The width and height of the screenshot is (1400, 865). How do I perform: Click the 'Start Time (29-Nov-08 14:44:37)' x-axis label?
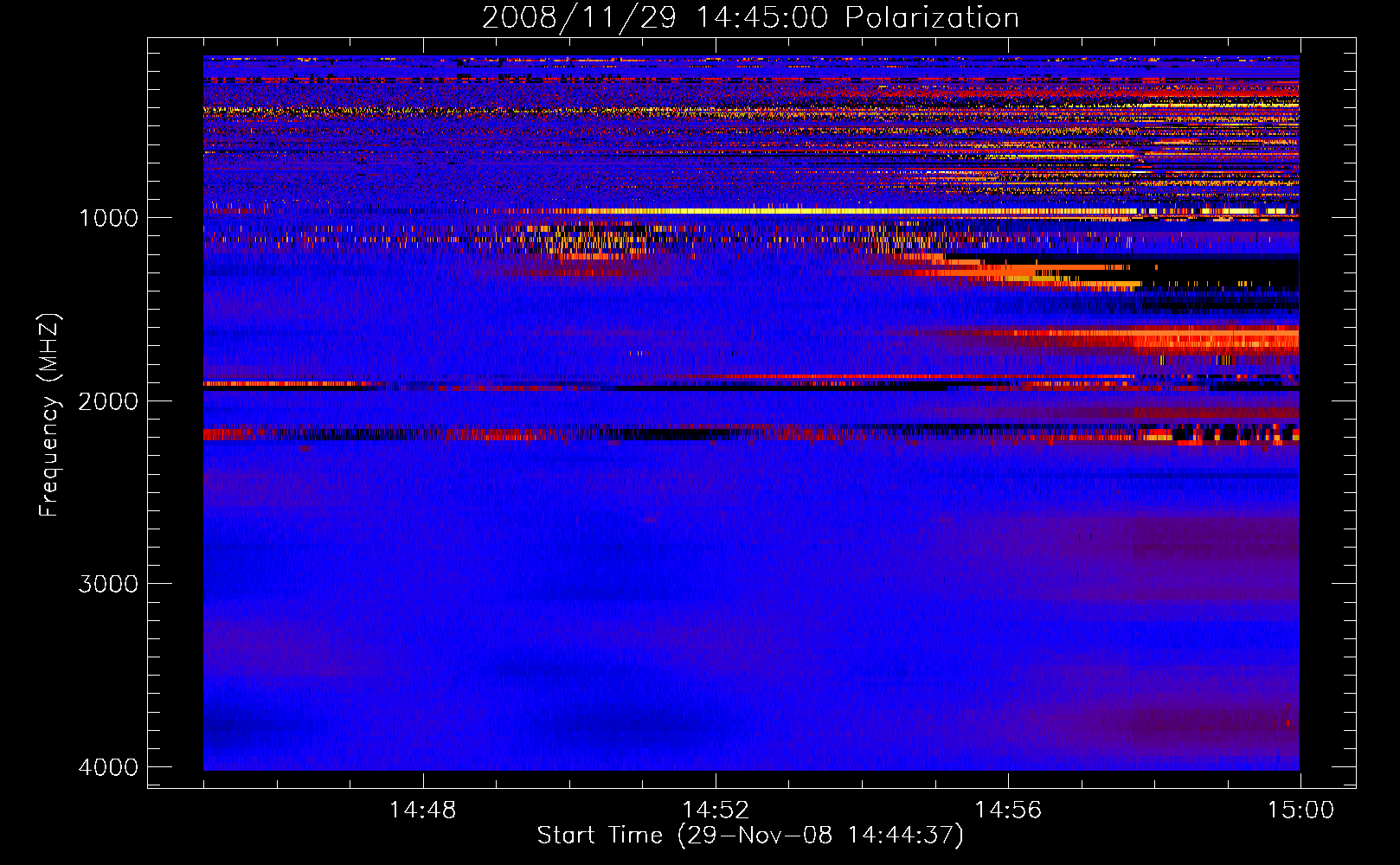[x=750, y=836]
